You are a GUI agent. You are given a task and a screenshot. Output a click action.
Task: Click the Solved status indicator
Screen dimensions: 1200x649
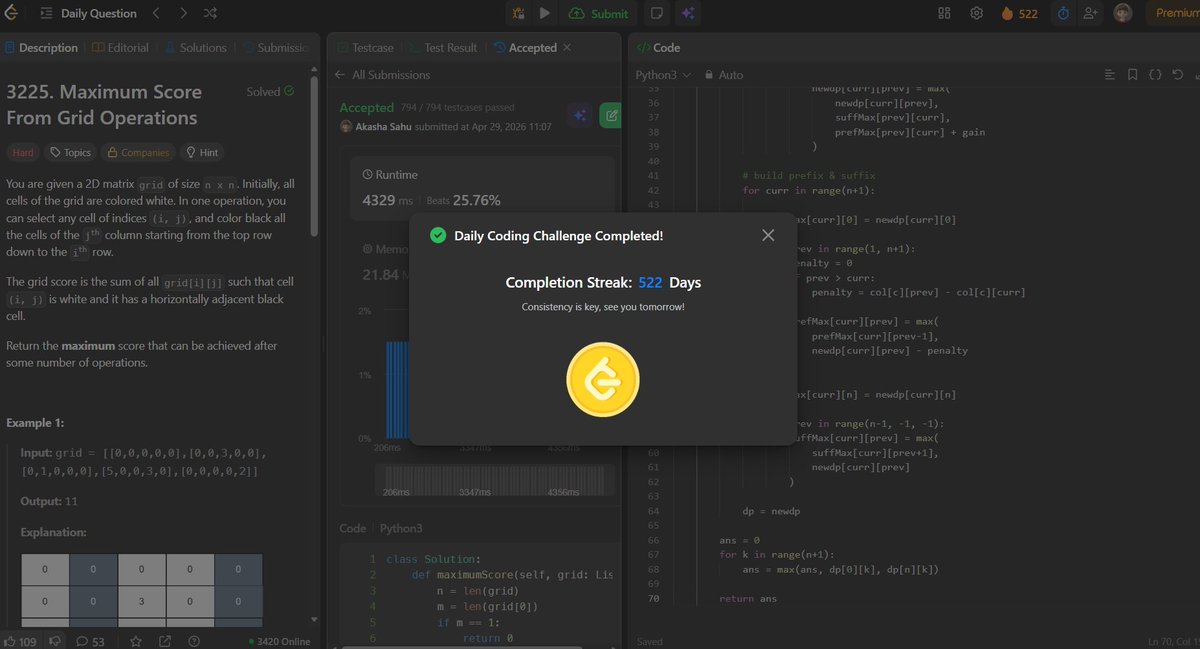pos(270,91)
